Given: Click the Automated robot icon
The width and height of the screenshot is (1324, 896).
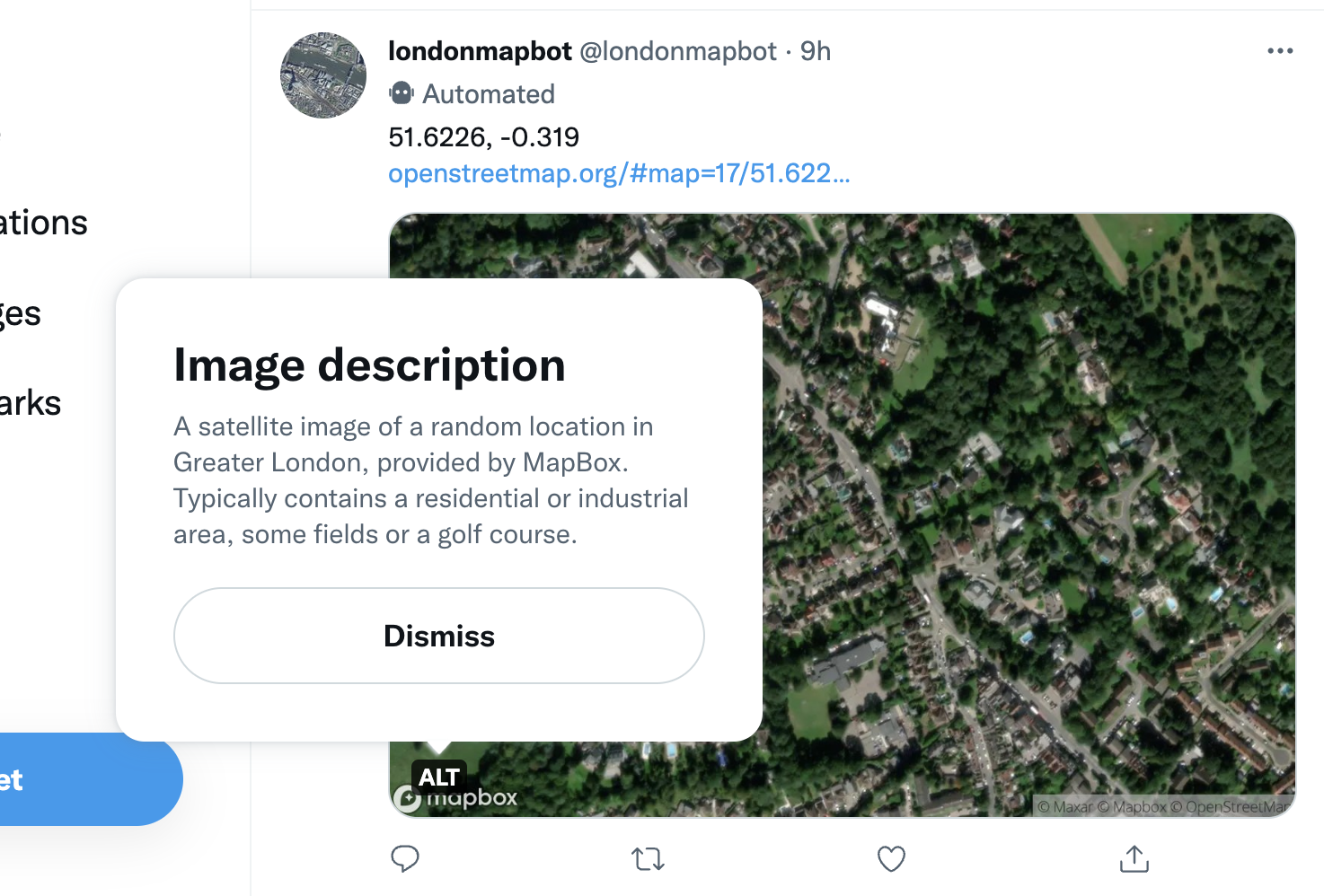Looking at the screenshot, I should tap(402, 92).
